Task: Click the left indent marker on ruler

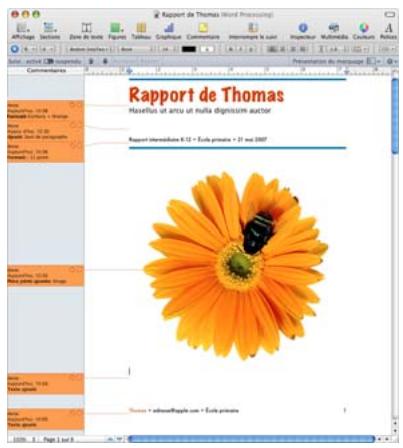Action: 129,71
